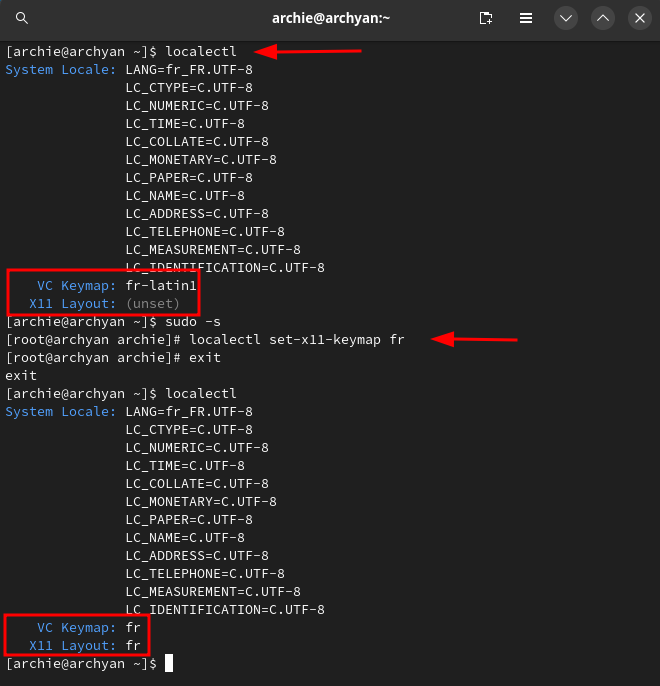Maximize the terminal with the up-chevron button

click(x=602, y=18)
